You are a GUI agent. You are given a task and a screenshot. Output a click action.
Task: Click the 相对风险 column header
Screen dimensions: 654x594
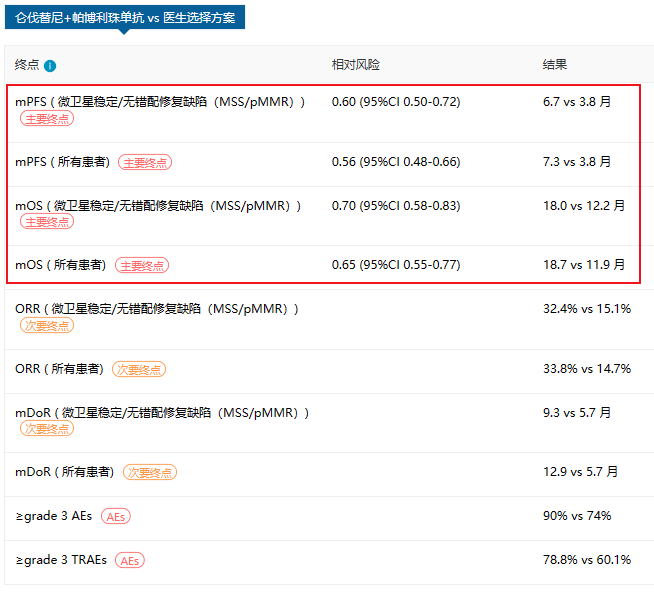355,65
